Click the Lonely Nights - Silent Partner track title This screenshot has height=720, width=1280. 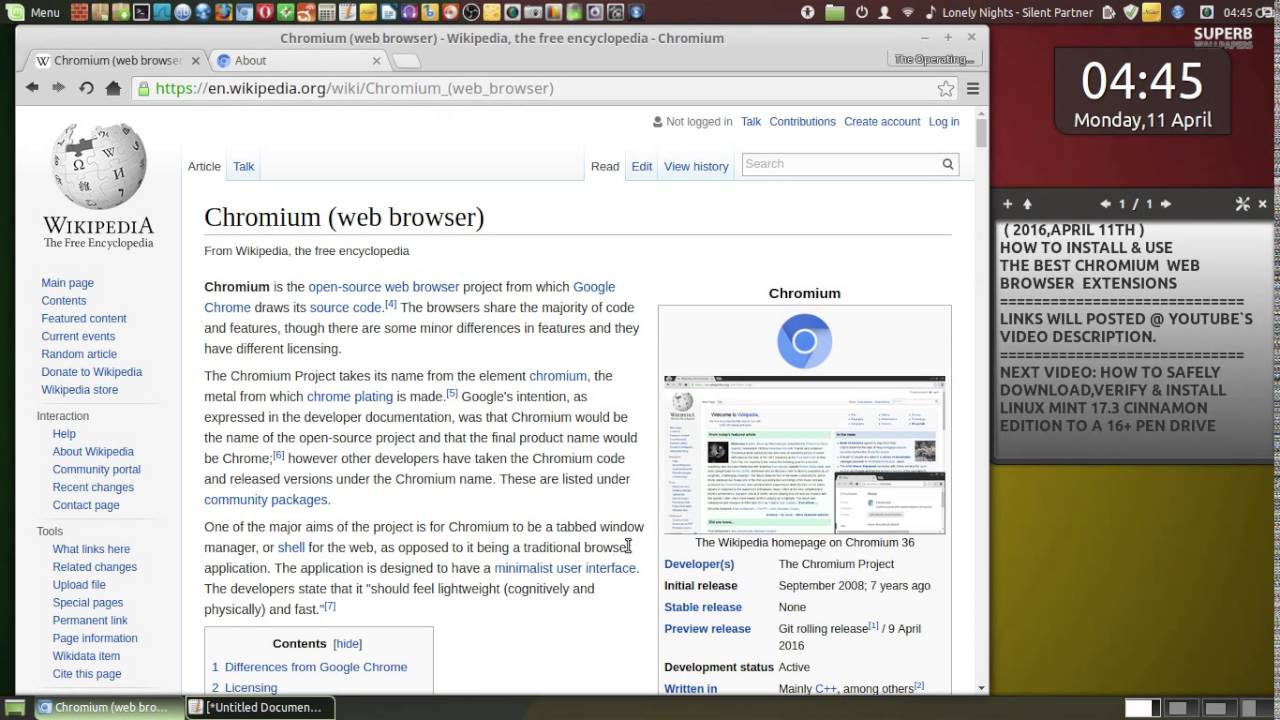point(1017,12)
